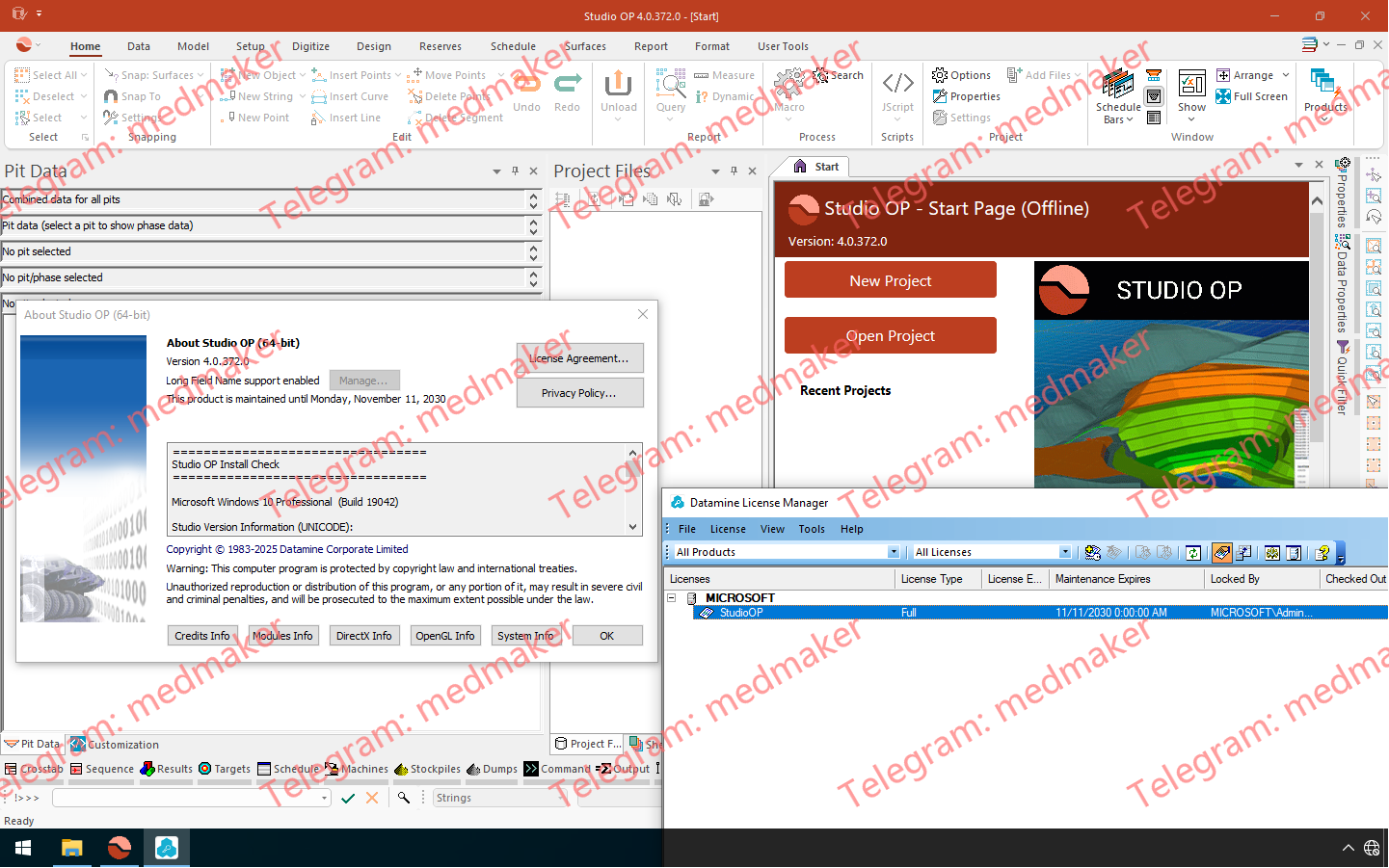Collapse the MICROSOFT license tree node
Image resolution: width=1389 pixels, height=868 pixels.
[672, 598]
